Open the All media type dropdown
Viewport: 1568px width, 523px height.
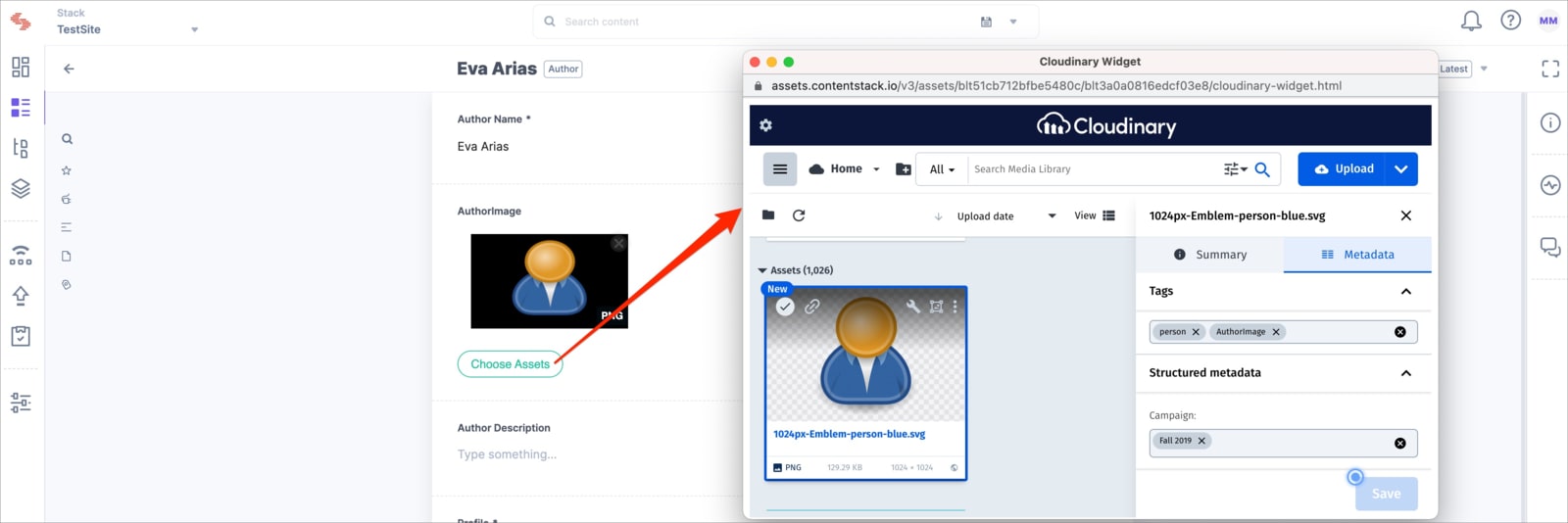pos(942,169)
